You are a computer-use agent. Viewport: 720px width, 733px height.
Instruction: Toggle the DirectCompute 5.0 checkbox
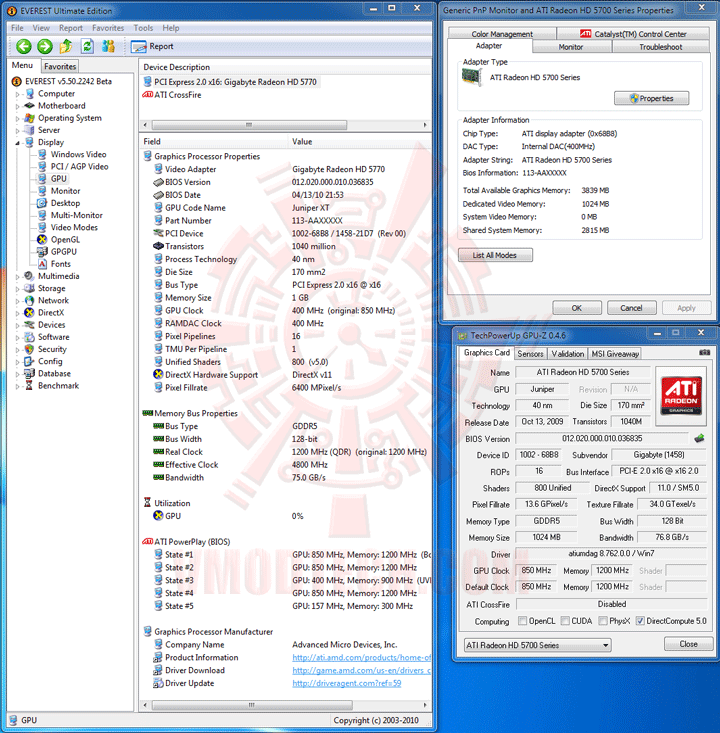[x=640, y=621]
